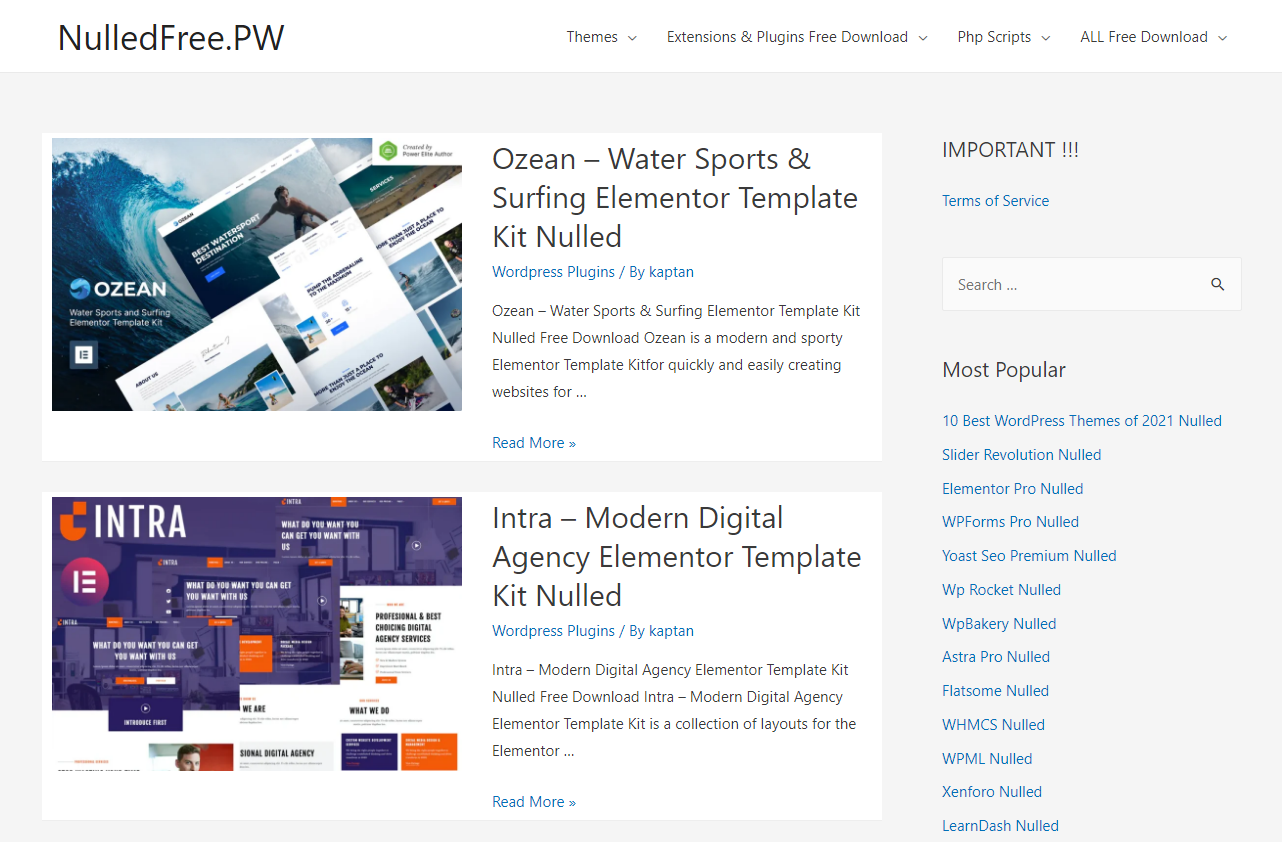The image size is (1282, 842).
Task: Open Xenforo Nulled link
Action: coord(992,792)
